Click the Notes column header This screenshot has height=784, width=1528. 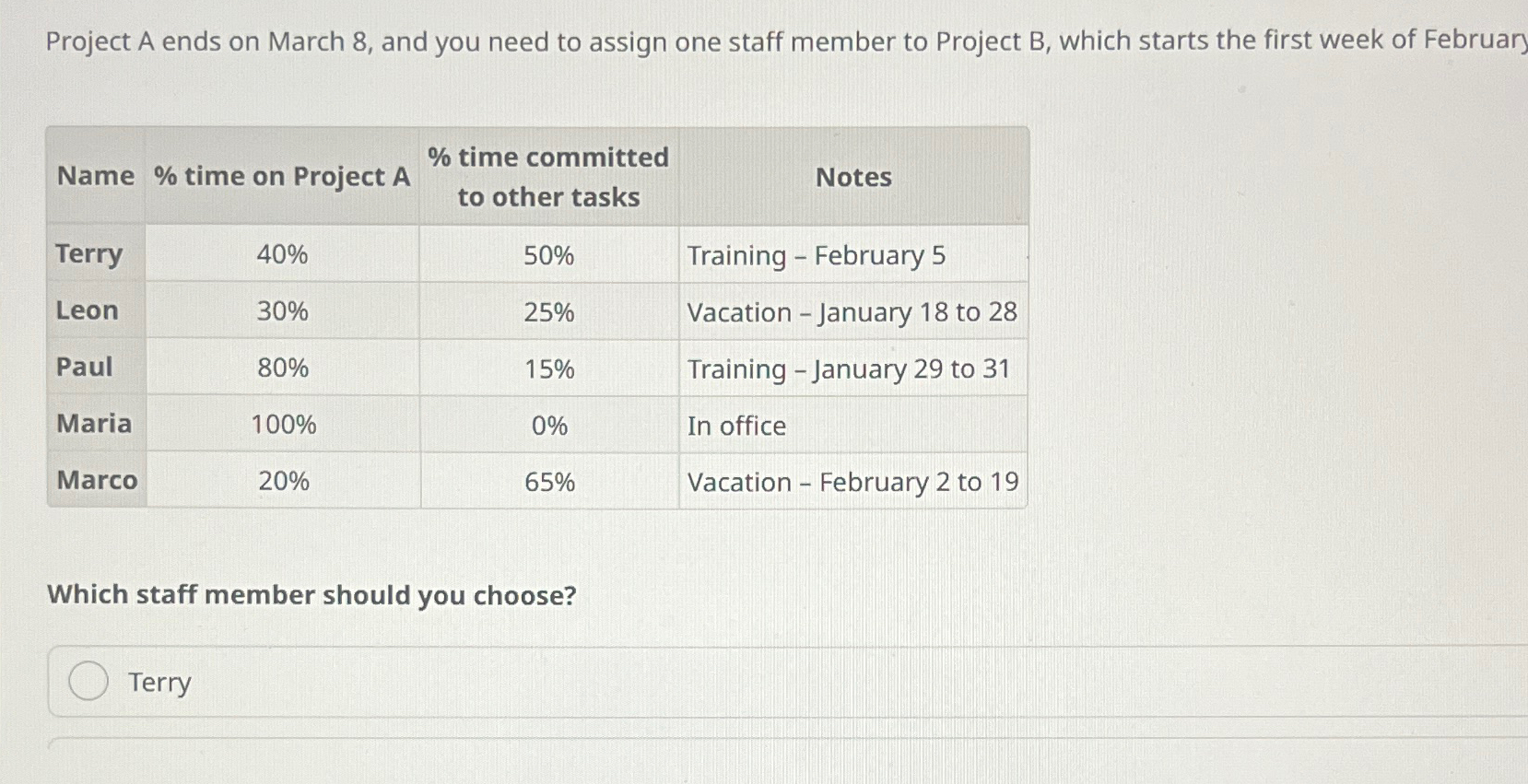click(853, 176)
